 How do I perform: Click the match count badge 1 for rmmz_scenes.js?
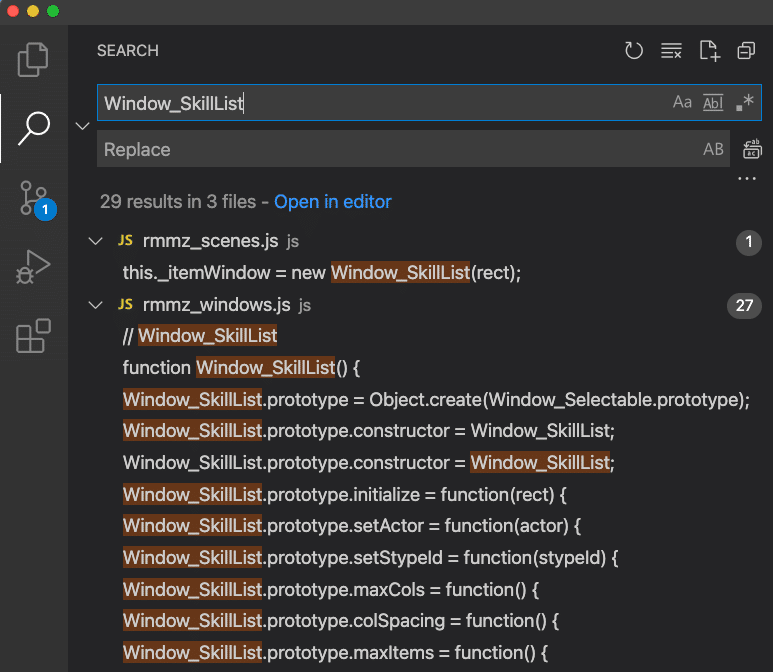pos(749,242)
